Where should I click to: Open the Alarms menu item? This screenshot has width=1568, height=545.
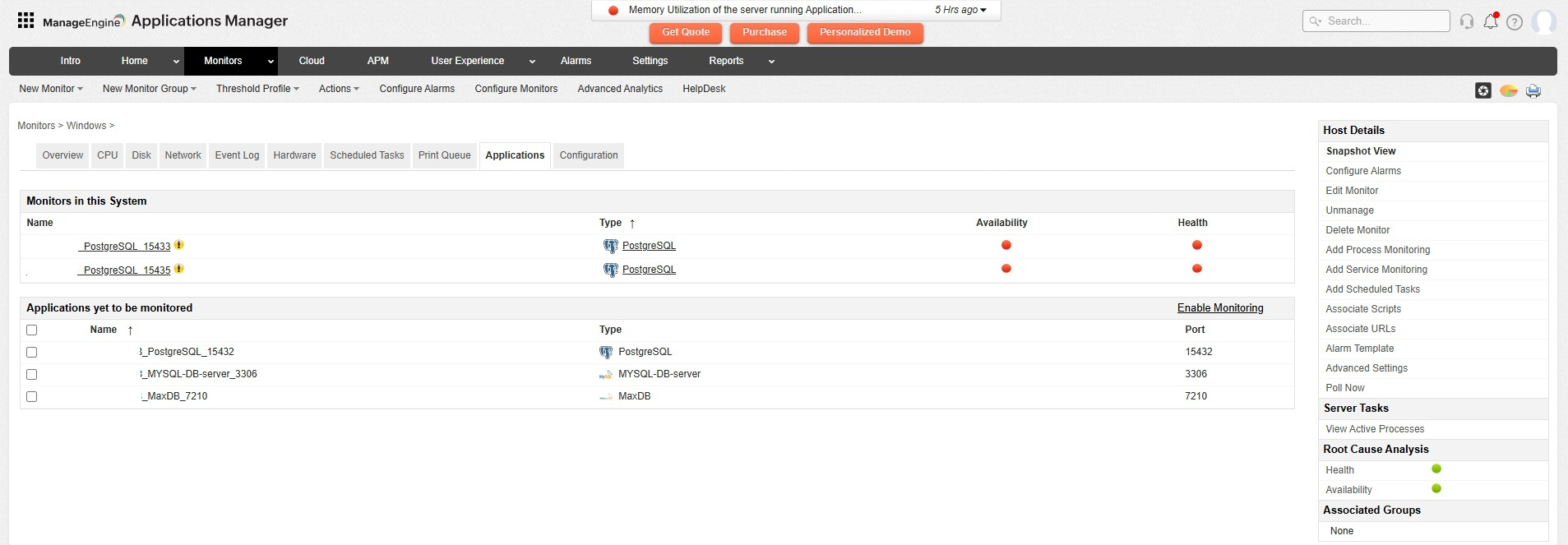click(x=576, y=61)
